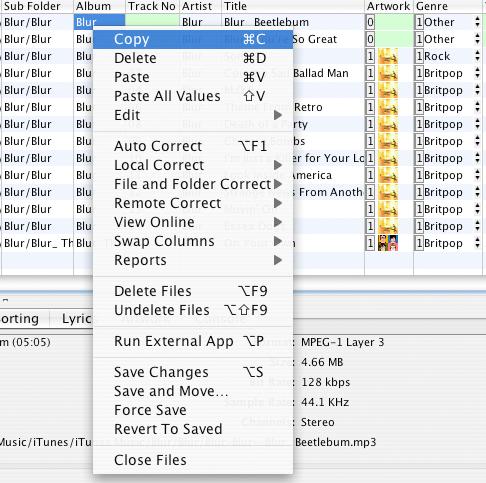Select Save and Move… entry
Screen dimensions: 486x483
click(x=193, y=391)
